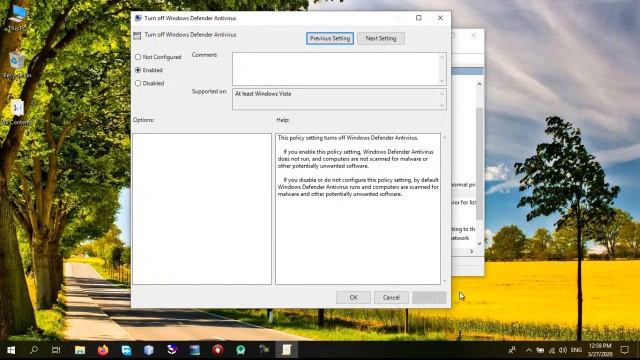Open the red circular app on the taskbar
Image resolution: width=640 pixels, height=360 pixels.
(x=218, y=350)
